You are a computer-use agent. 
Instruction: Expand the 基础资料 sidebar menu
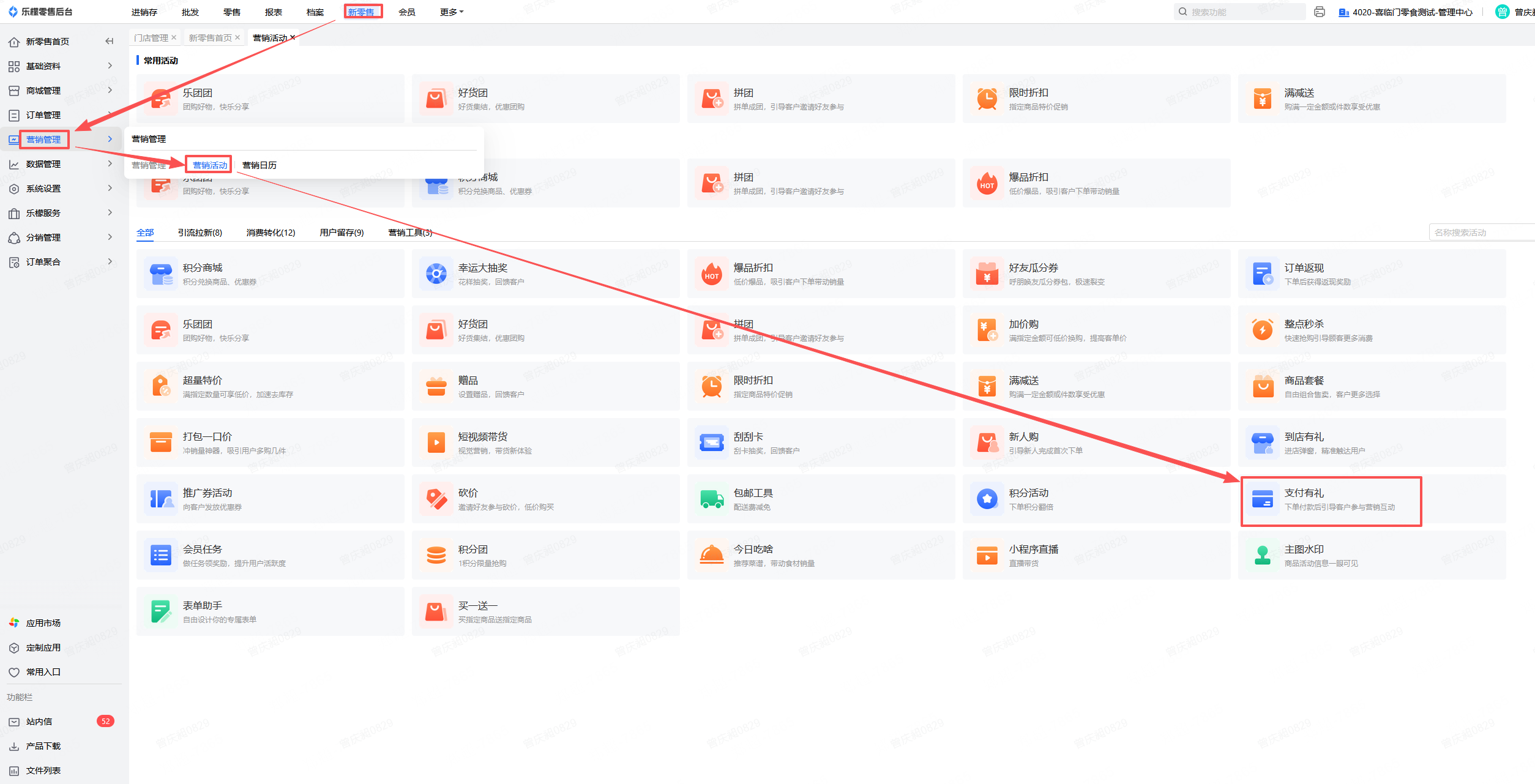[x=43, y=66]
